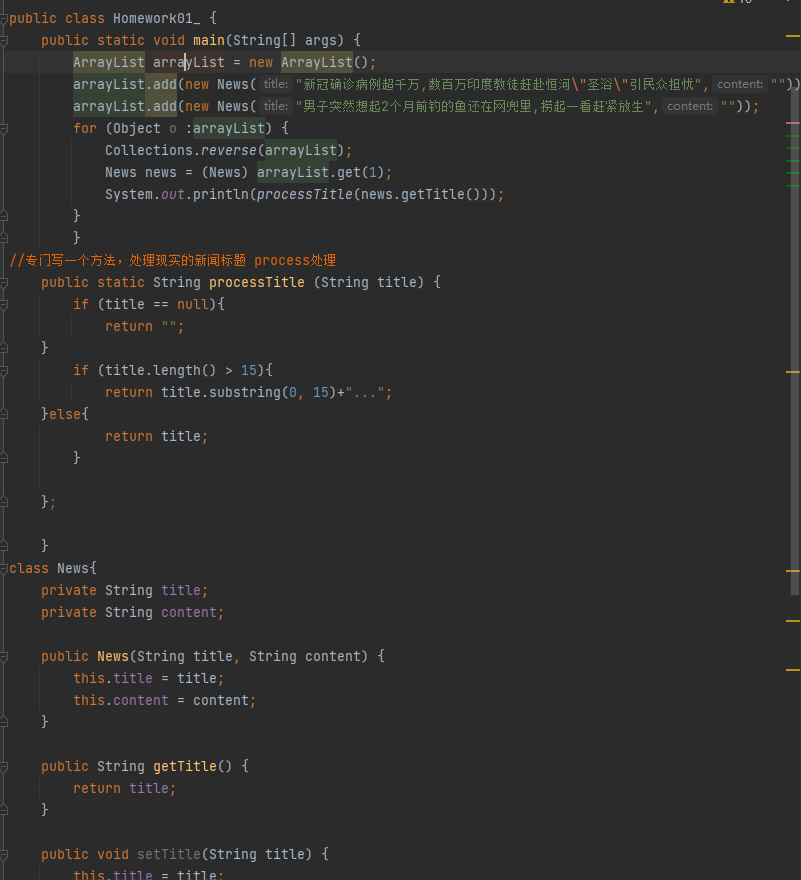
Task: Collapse the class News fold marker
Action: click(4, 569)
